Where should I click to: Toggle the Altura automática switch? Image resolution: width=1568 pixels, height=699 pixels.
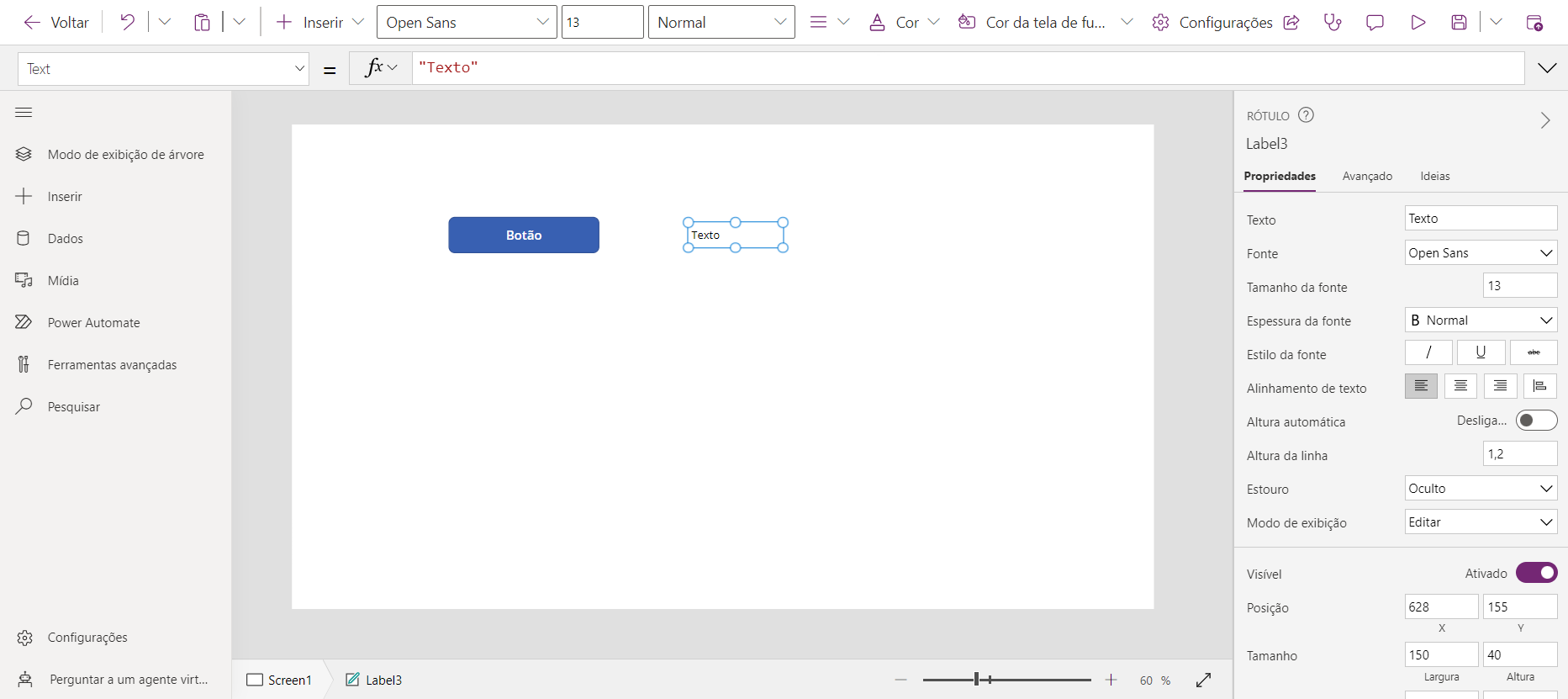1536,421
